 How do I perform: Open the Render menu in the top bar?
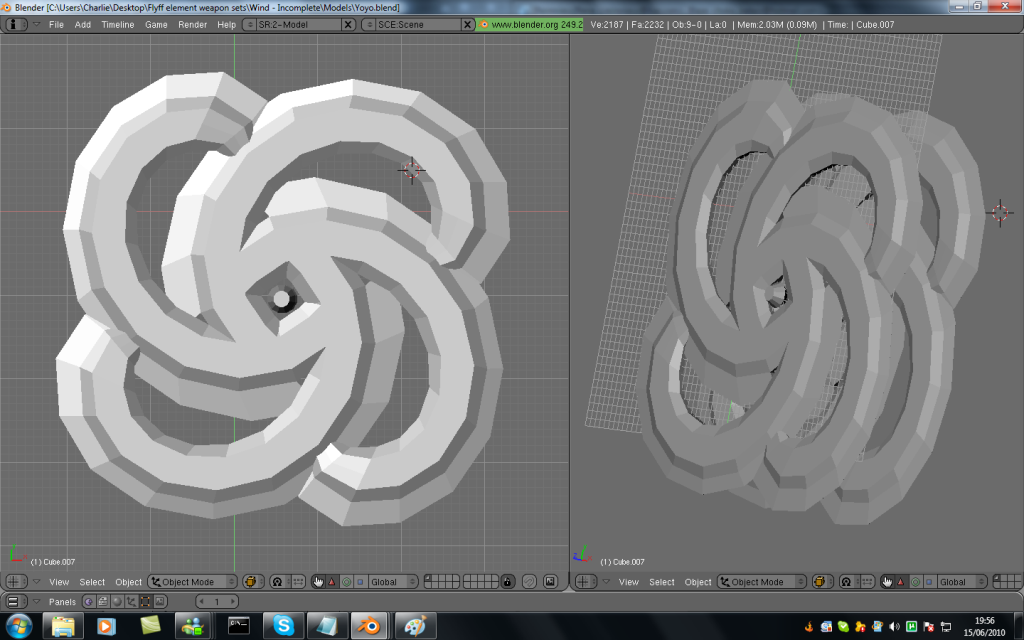[x=192, y=24]
